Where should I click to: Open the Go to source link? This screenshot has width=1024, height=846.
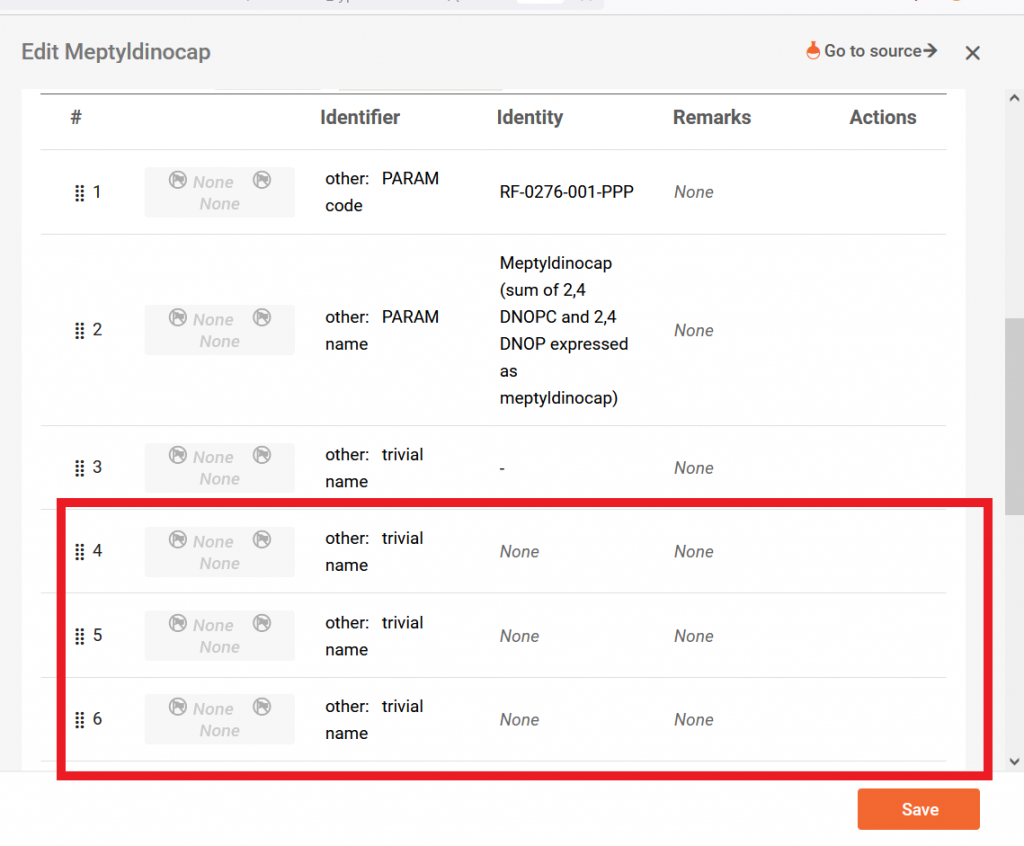click(x=871, y=50)
